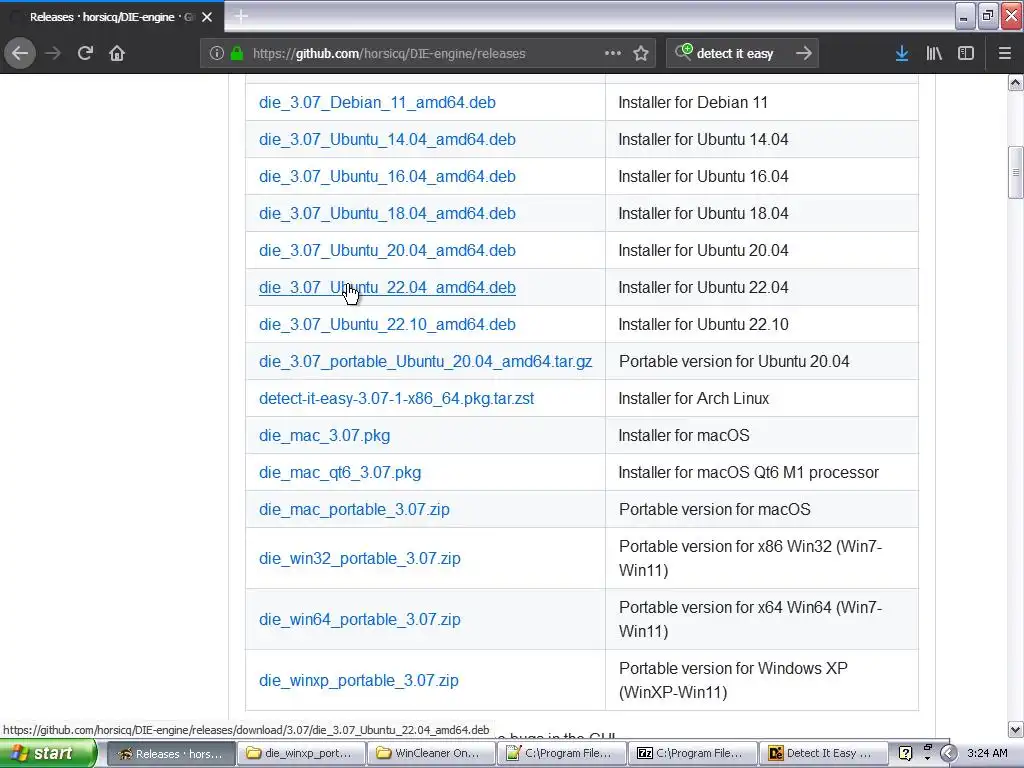Switch to Releases hors... taskbar button
This screenshot has width=1024, height=768.
[170, 754]
